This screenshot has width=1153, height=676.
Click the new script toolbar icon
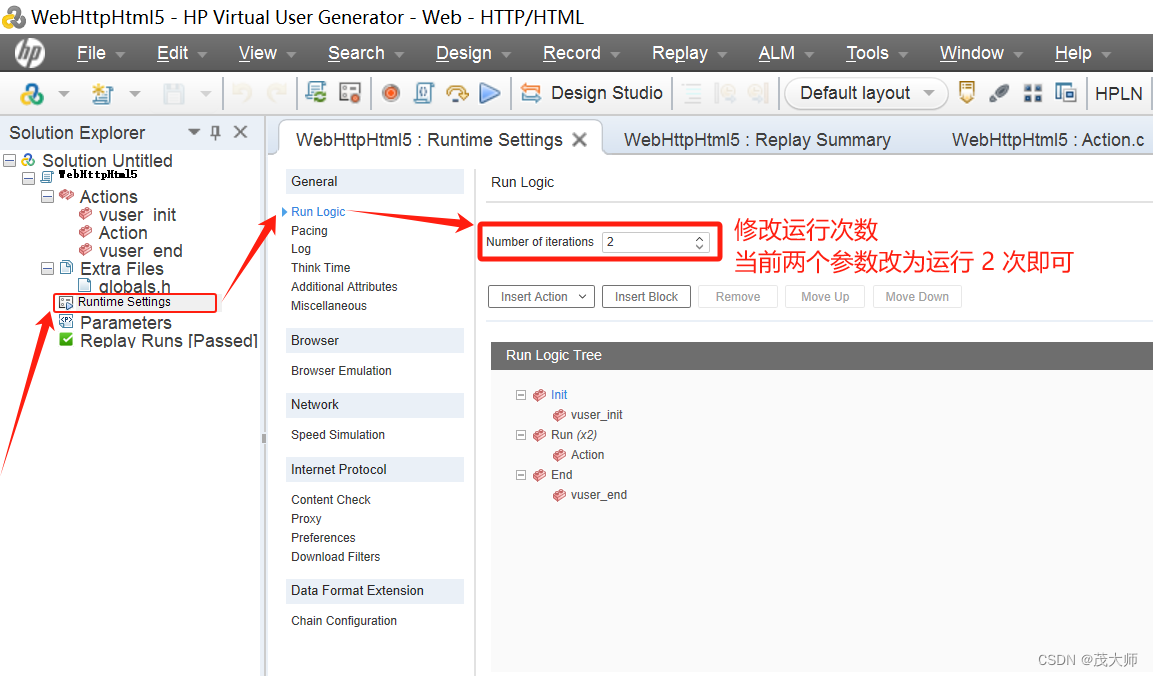(102, 94)
